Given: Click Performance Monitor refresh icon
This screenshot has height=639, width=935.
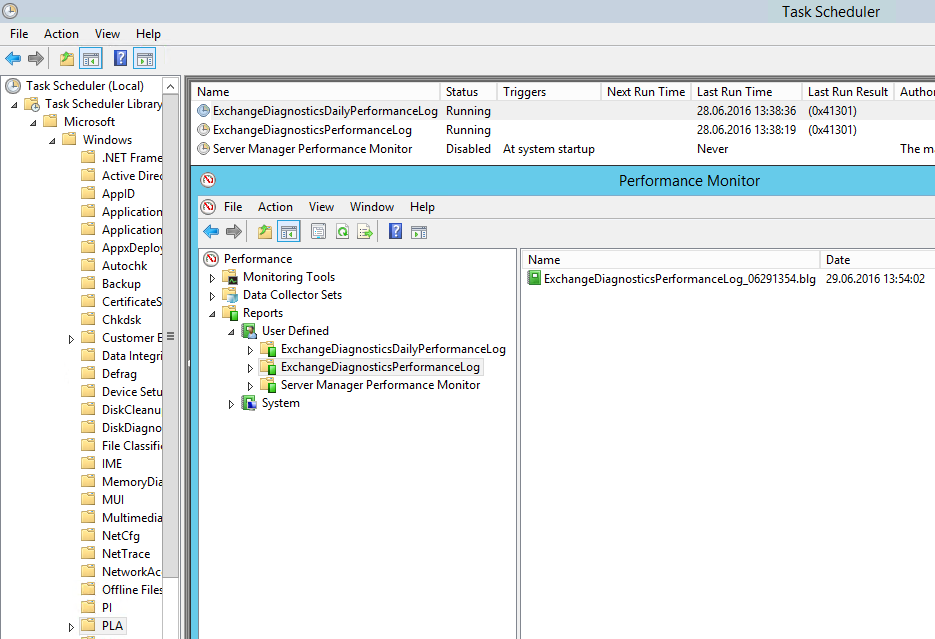Looking at the screenshot, I should tap(342, 231).
